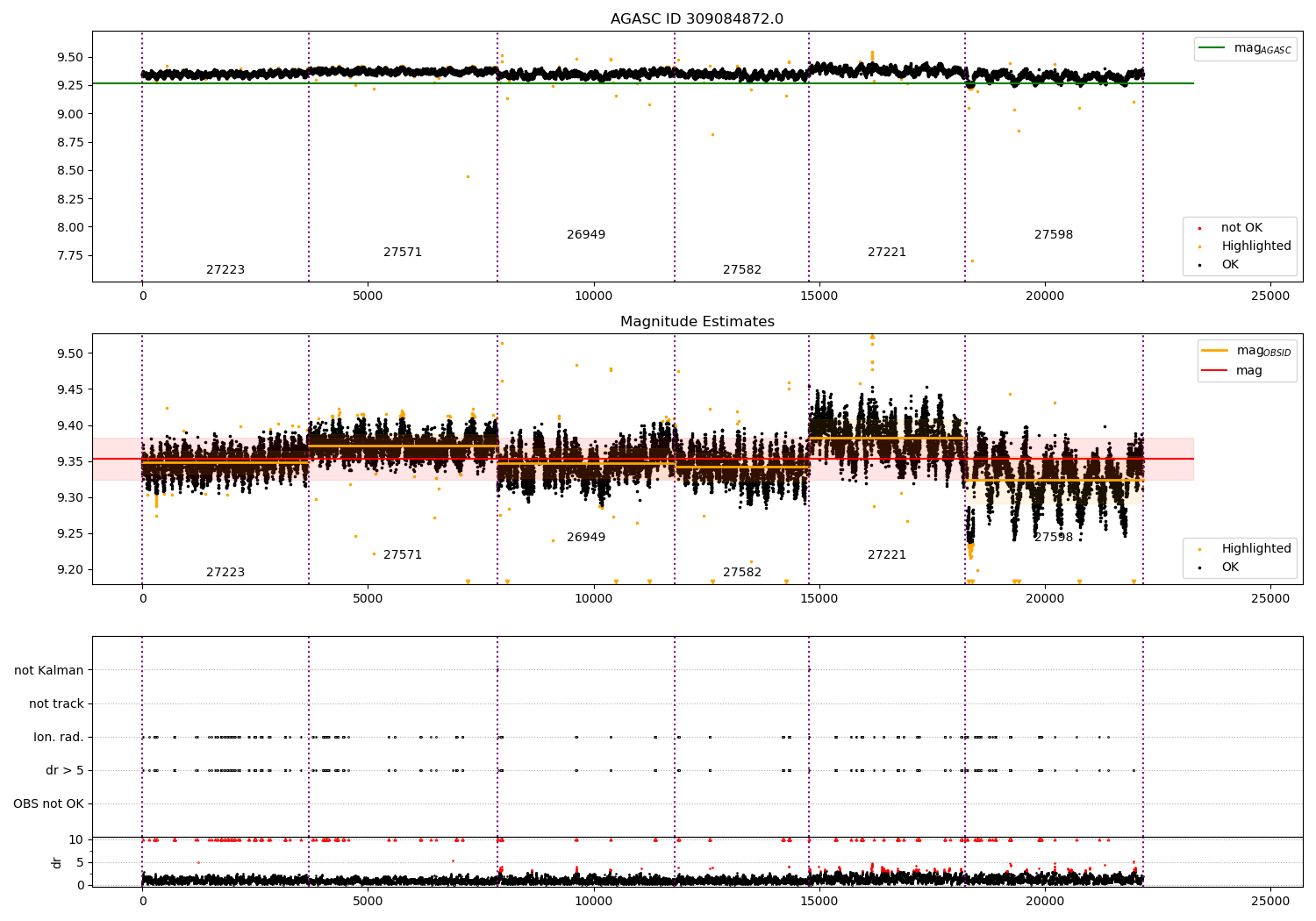This screenshot has height=921, width=1316.
Task: Click the 'dr > 5' axis label
Action: [x=65, y=771]
